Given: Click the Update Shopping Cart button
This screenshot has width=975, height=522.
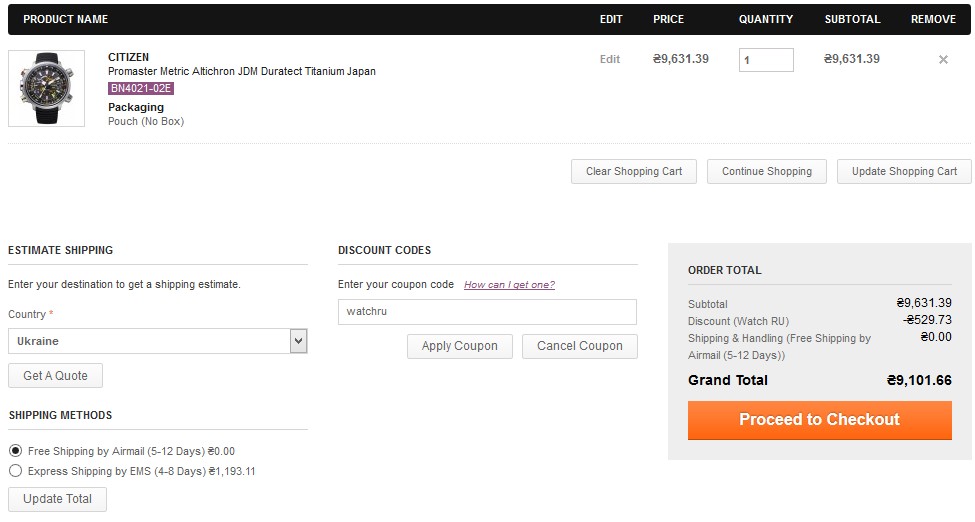Looking at the screenshot, I should 904,171.
